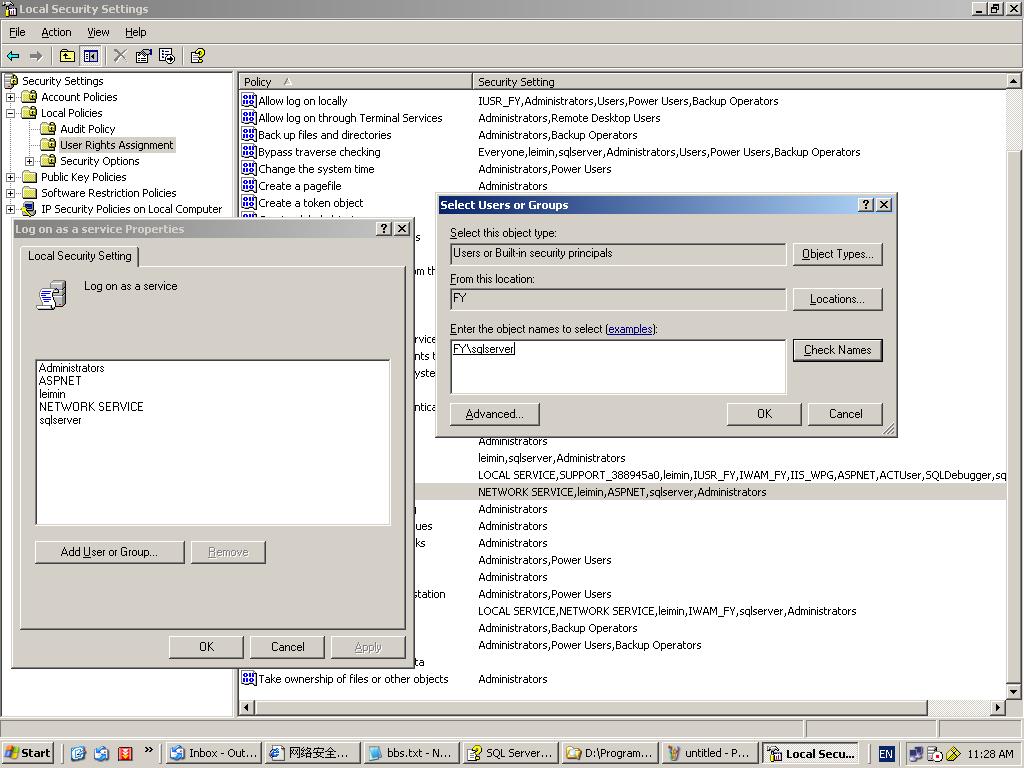Select the Local Security Setting tab
This screenshot has width=1024, height=768.
coord(80,256)
